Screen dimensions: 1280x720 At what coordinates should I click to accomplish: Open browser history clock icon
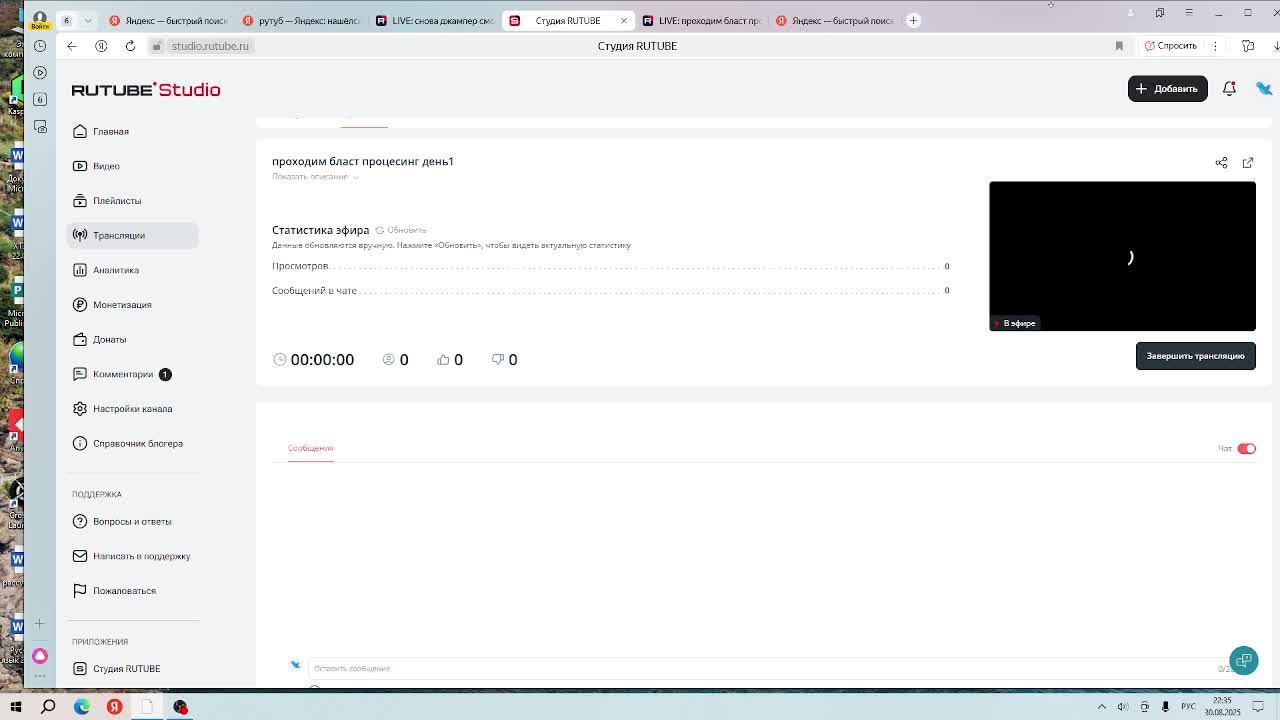point(40,46)
